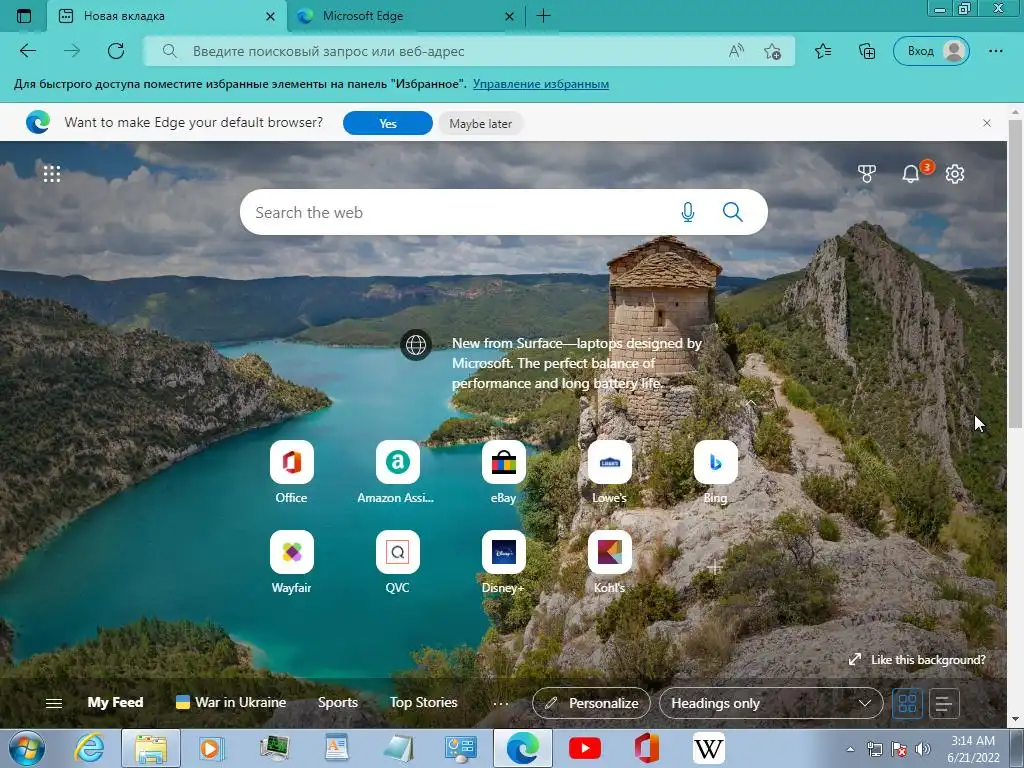This screenshot has width=1024, height=768.
Task: Dismiss the default browser banner
Action: (987, 123)
